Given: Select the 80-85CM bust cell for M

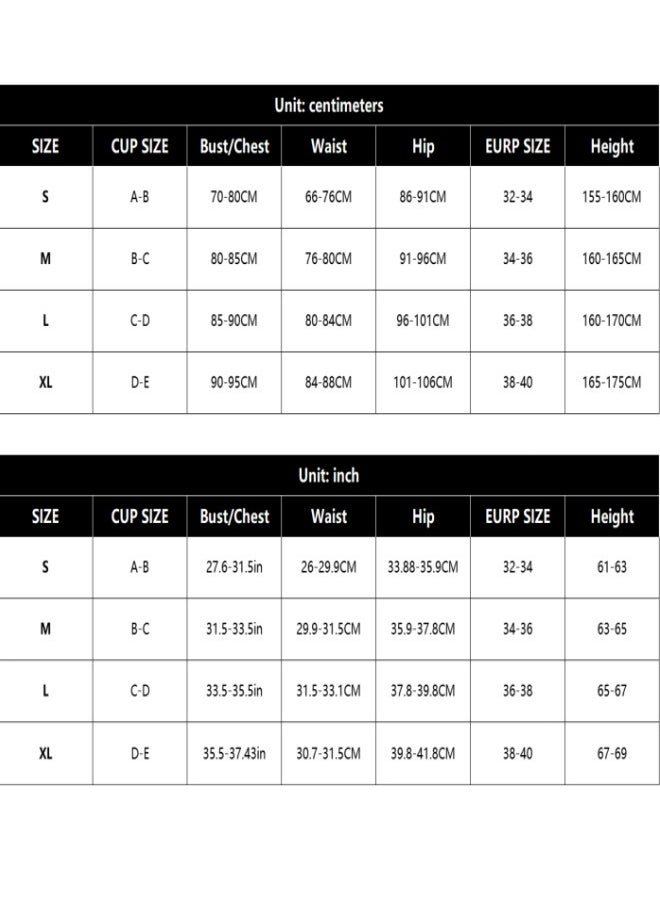Looking at the screenshot, I should click(234, 259).
